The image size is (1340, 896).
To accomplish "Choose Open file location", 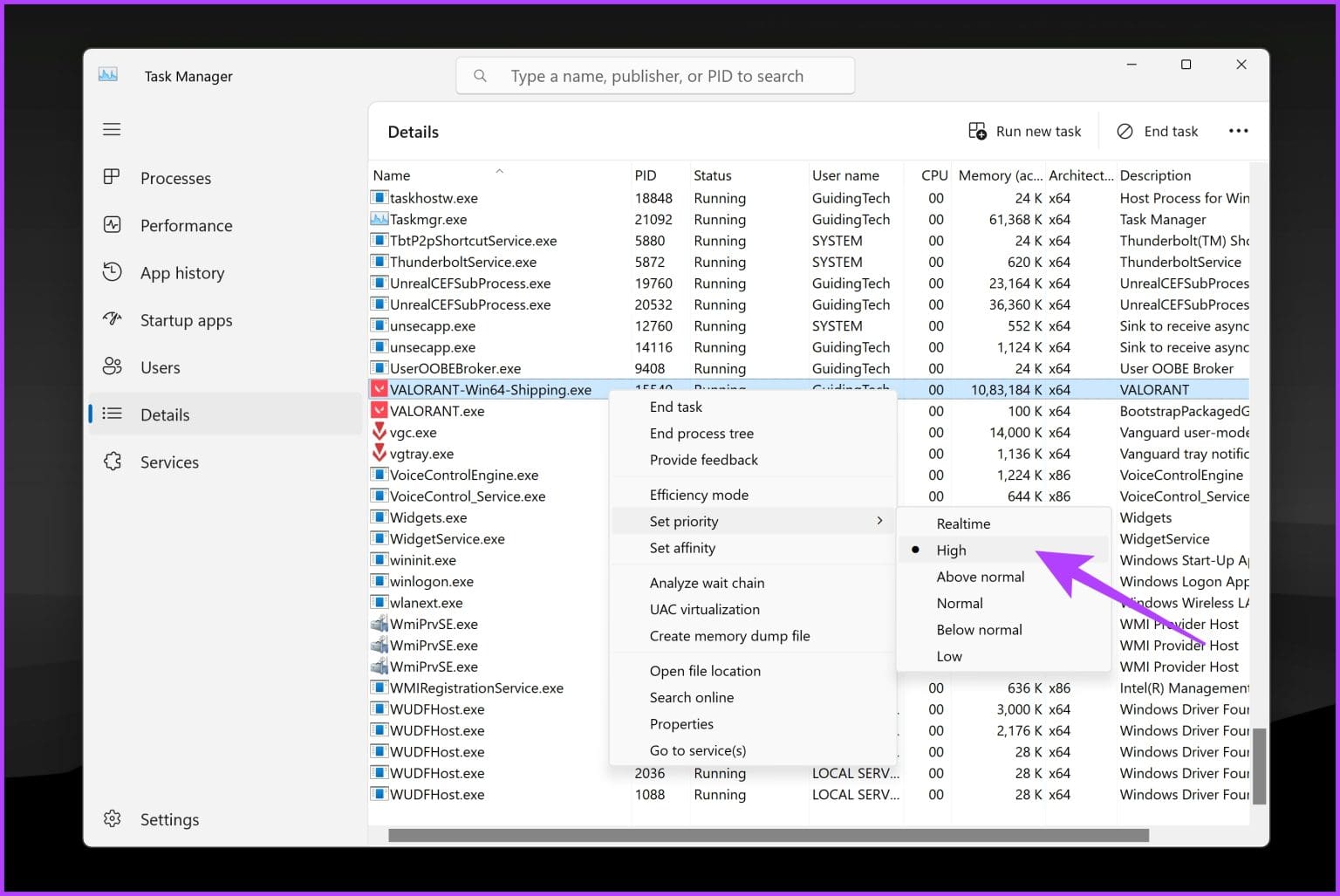I will click(705, 670).
